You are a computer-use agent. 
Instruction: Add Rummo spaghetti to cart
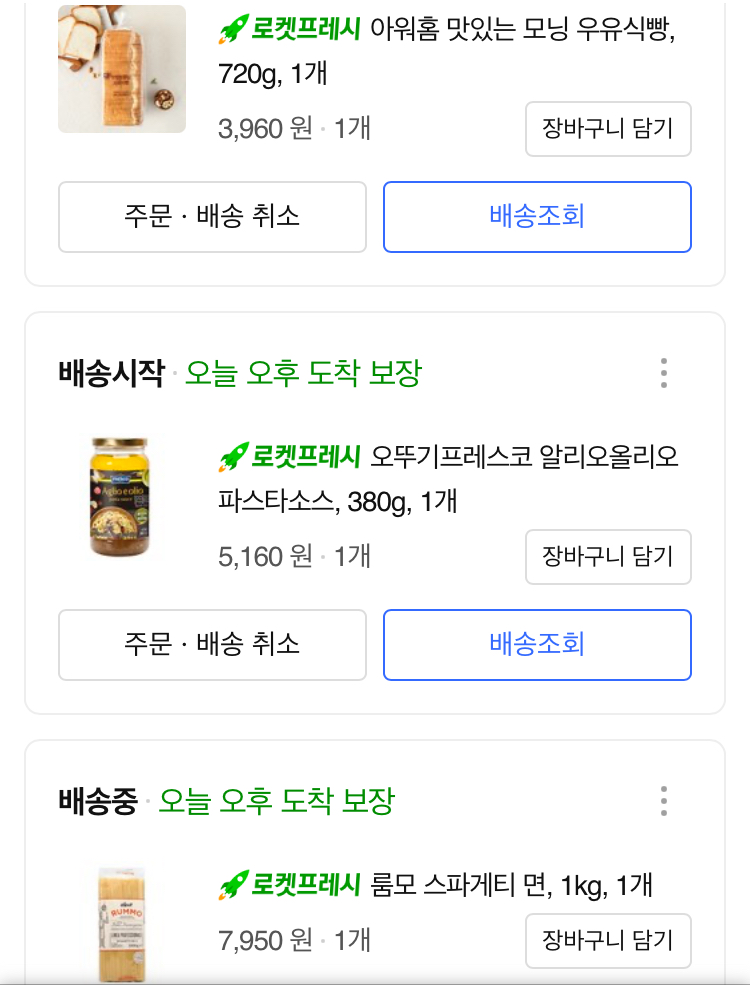pos(608,941)
